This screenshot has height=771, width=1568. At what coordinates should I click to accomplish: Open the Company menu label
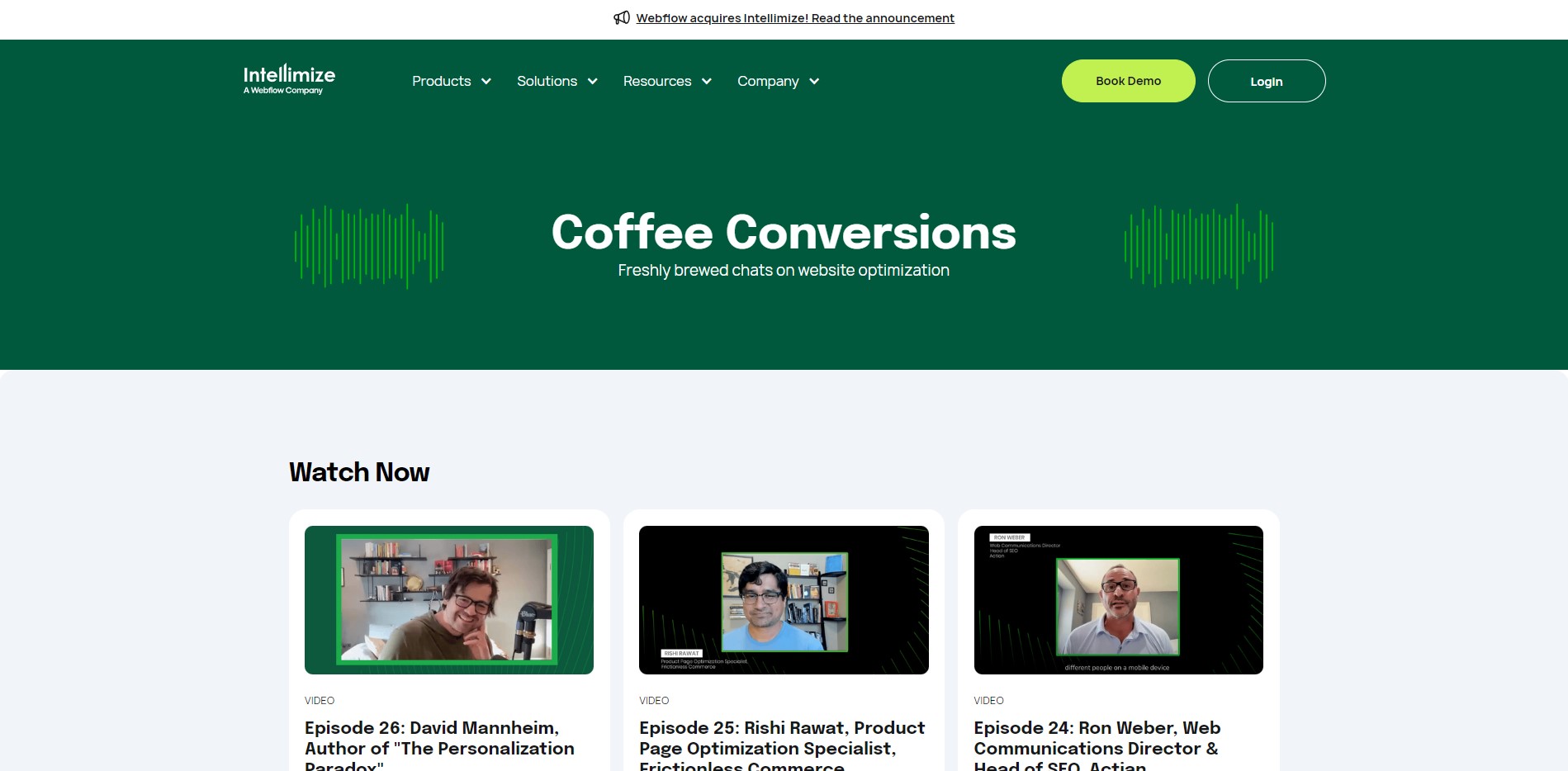click(x=768, y=81)
